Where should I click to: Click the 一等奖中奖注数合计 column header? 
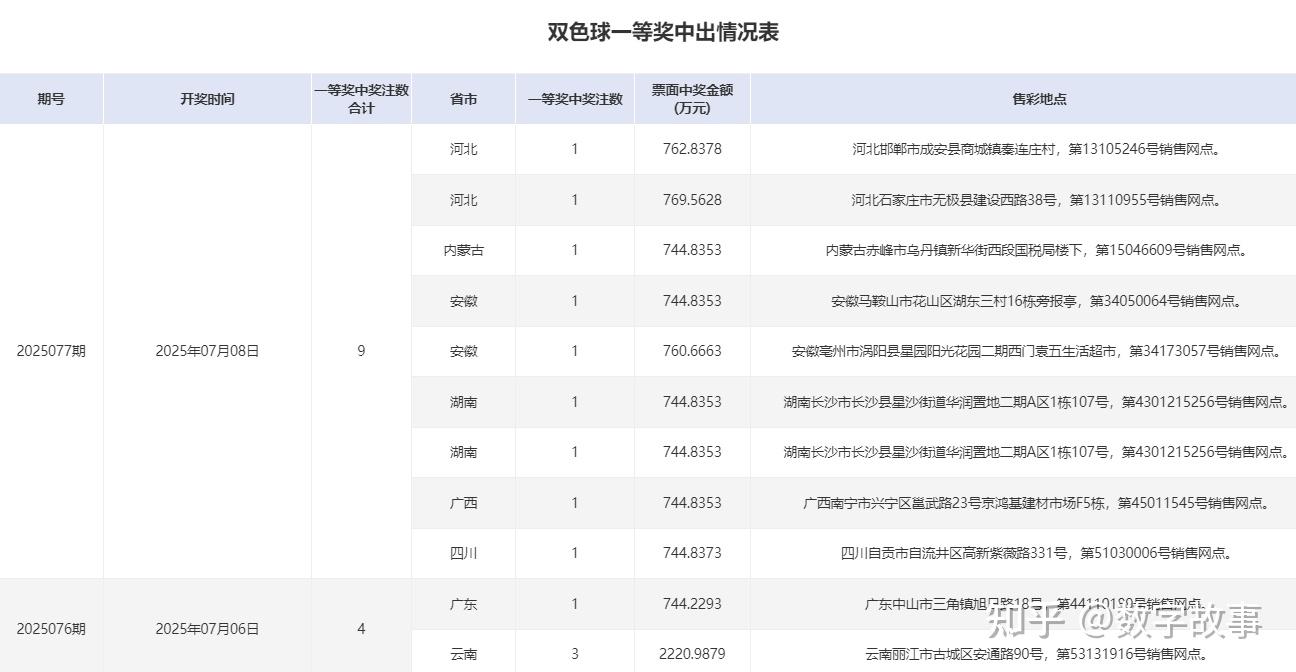tap(361, 99)
